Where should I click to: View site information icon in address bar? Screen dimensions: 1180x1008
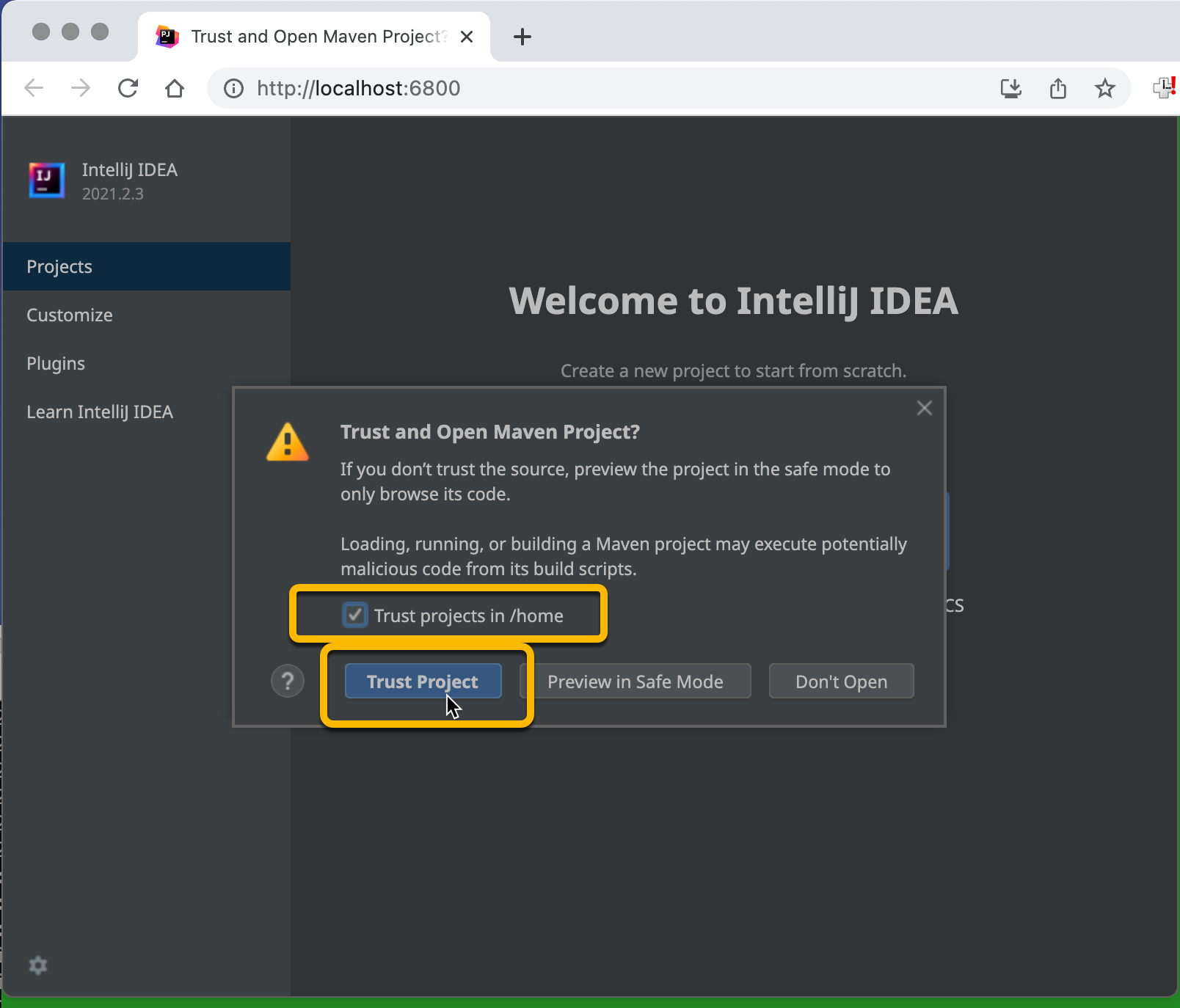pos(233,89)
